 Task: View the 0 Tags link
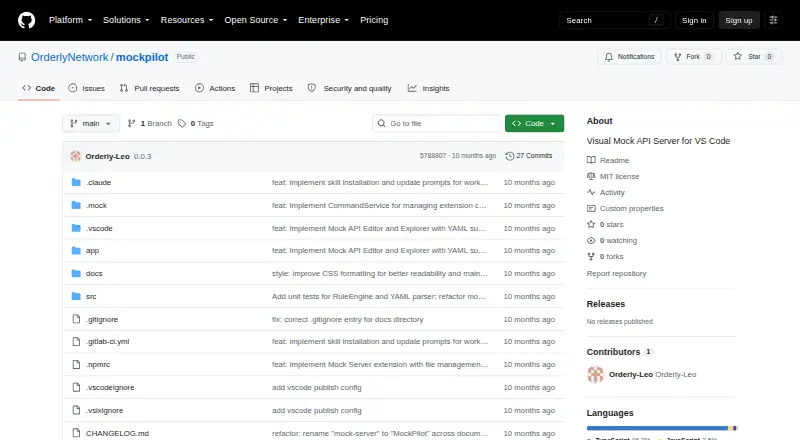196,124
